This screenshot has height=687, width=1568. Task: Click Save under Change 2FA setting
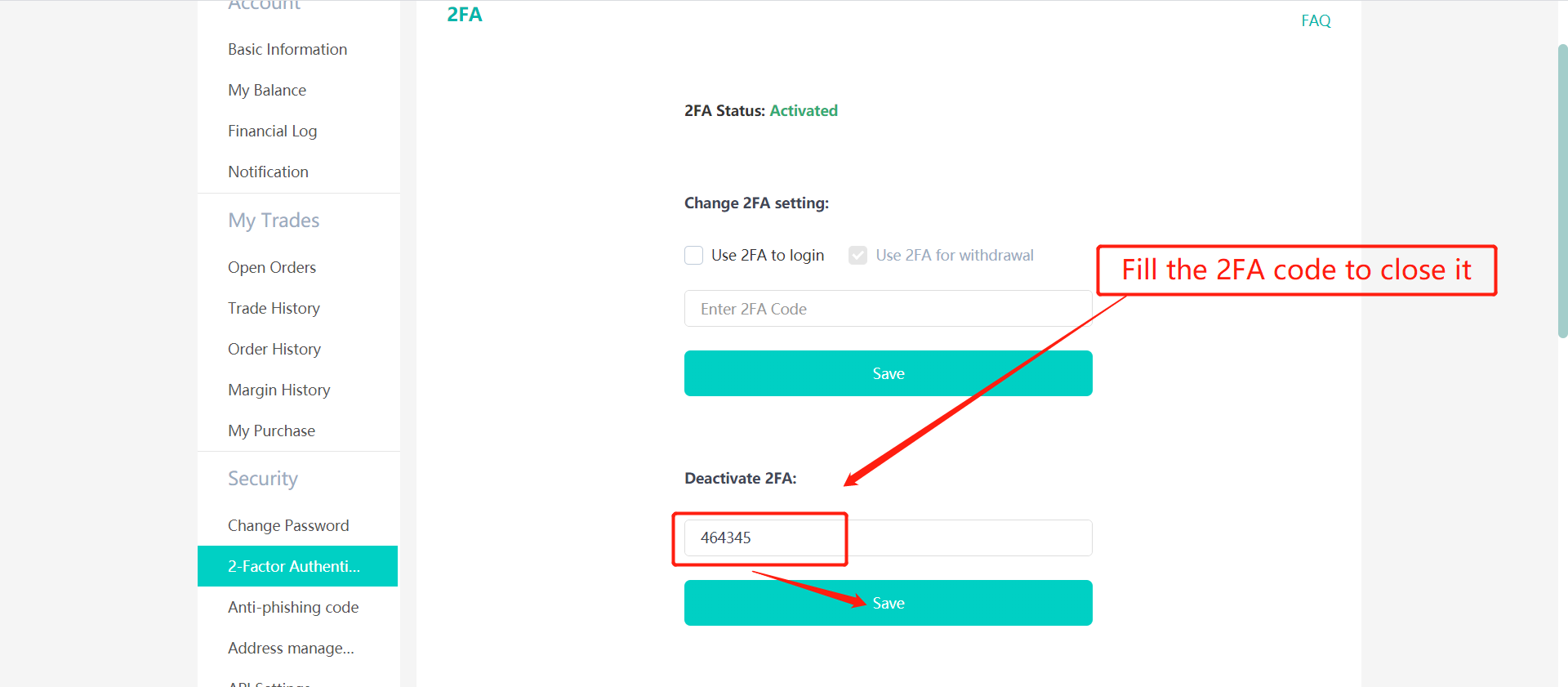tap(888, 373)
